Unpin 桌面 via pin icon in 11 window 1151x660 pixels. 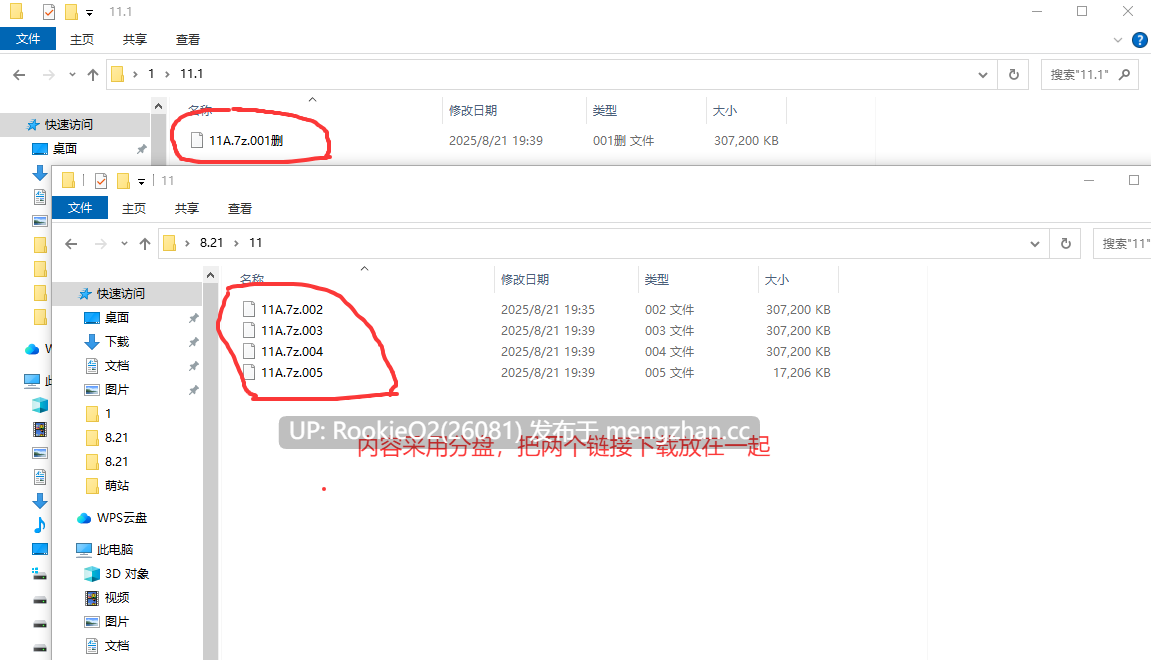pyautogui.click(x=193, y=318)
